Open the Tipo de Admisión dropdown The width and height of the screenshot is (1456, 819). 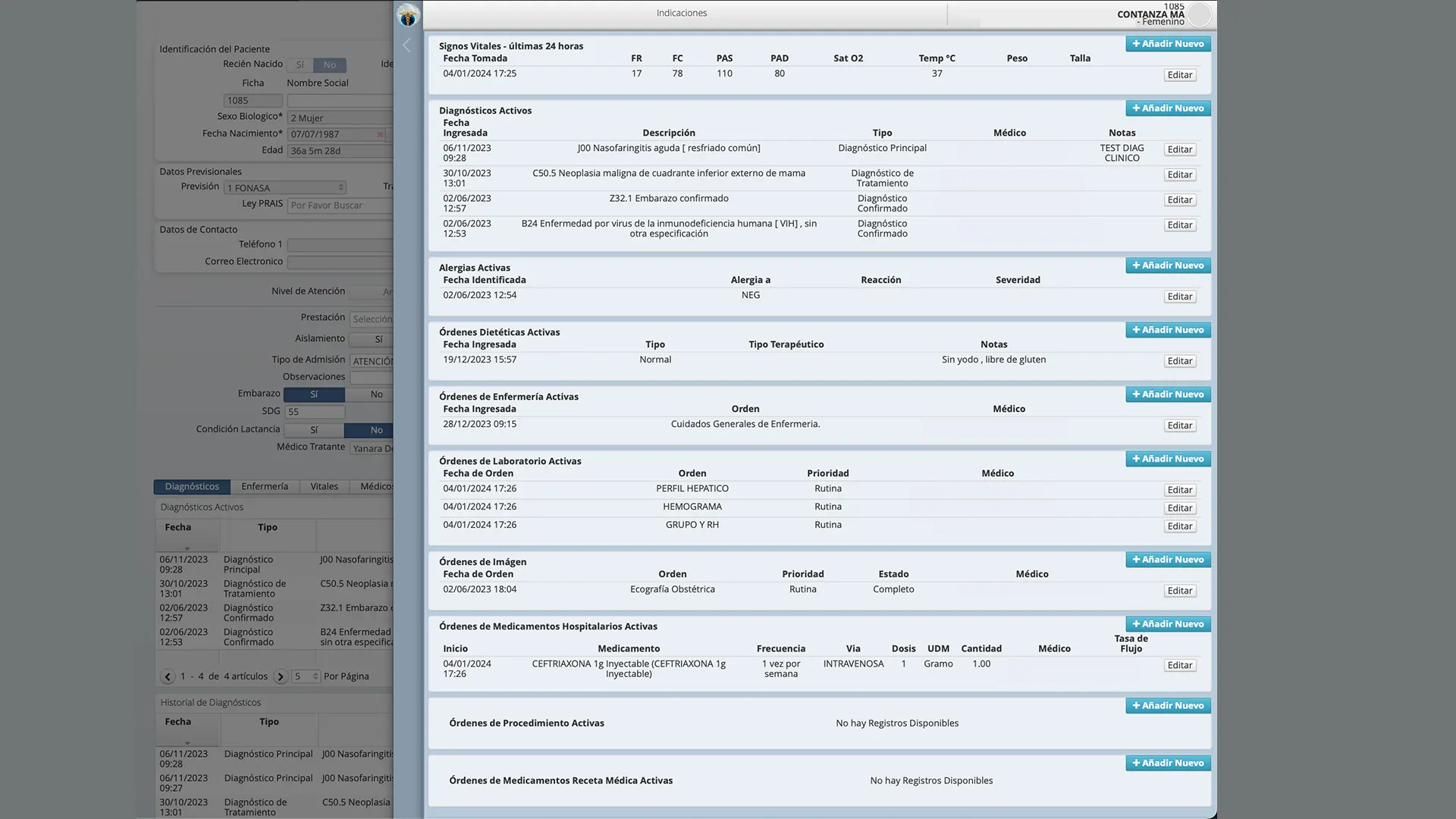(372, 361)
